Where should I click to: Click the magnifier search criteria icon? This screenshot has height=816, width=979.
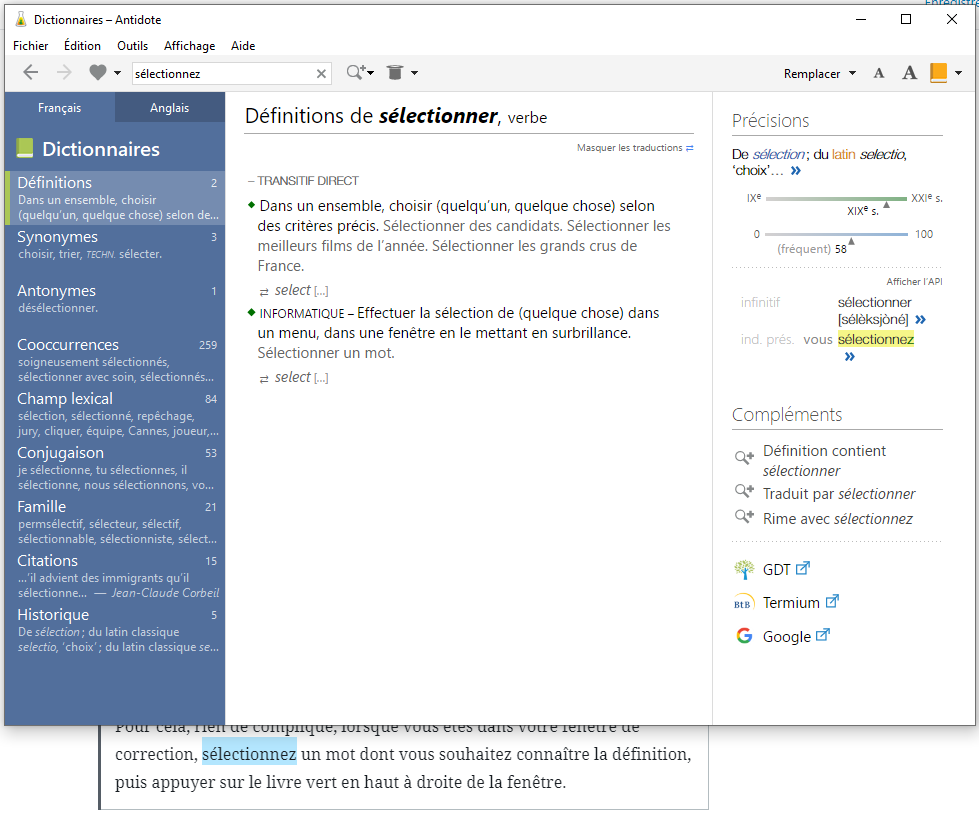(355, 73)
